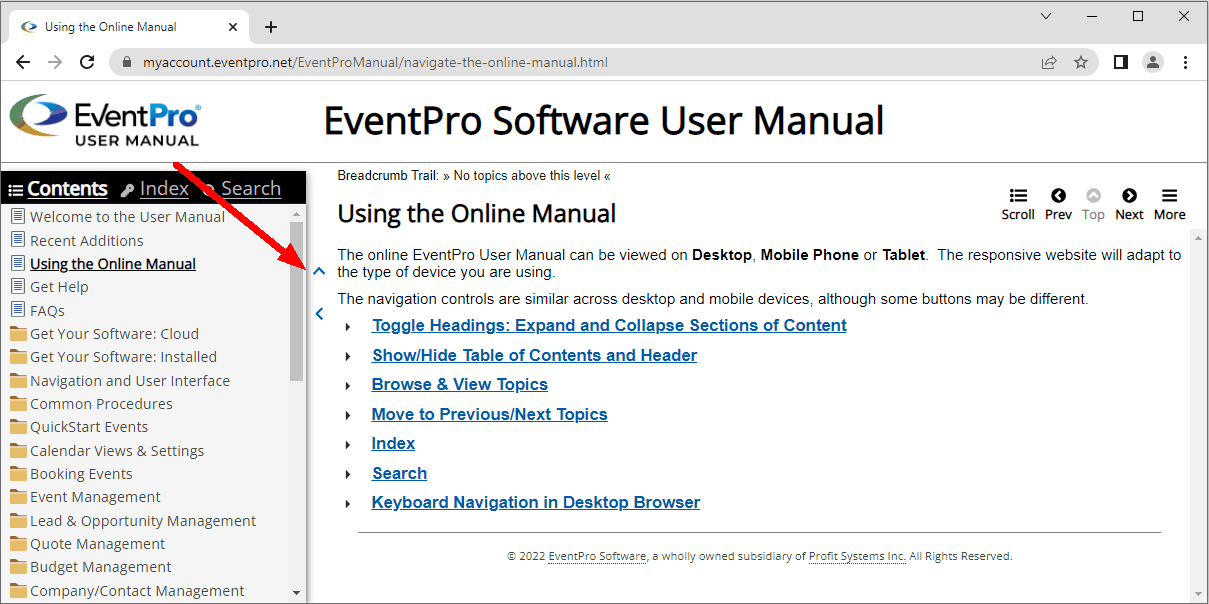Click the contents pane scroll-up arrow
This screenshot has height=604, width=1209.
tap(296, 213)
